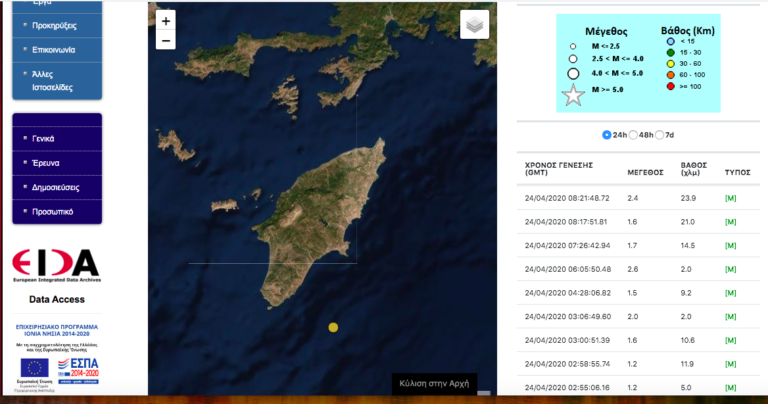Open [M] link for 08:17:51.81 event
Image resolution: width=768 pixels, height=404 pixels.
click(x=730, y=222)
